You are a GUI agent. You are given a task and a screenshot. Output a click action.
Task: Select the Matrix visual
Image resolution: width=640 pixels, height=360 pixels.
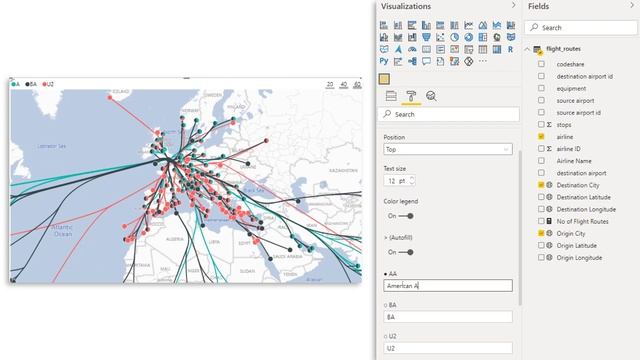tap(497, 49)
